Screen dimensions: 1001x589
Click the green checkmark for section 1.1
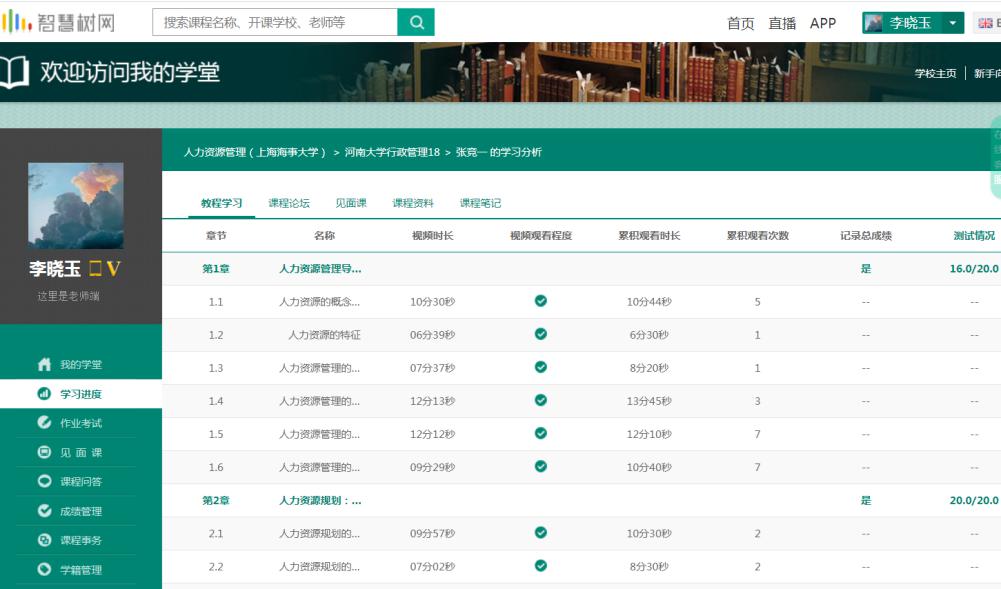(541, 301)
